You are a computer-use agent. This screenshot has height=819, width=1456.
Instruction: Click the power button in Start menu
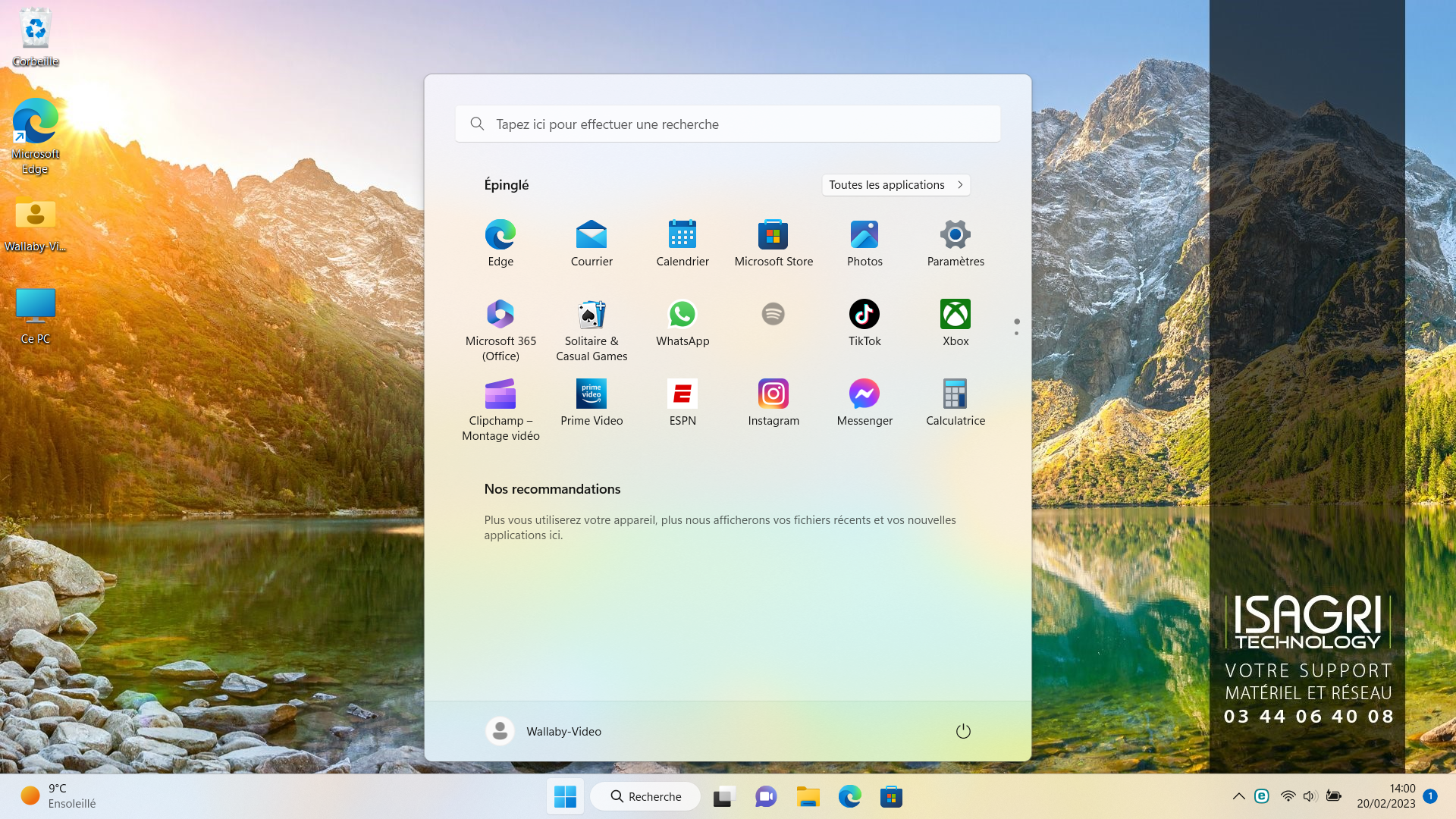pyautogui.click(x=963, y=731)
